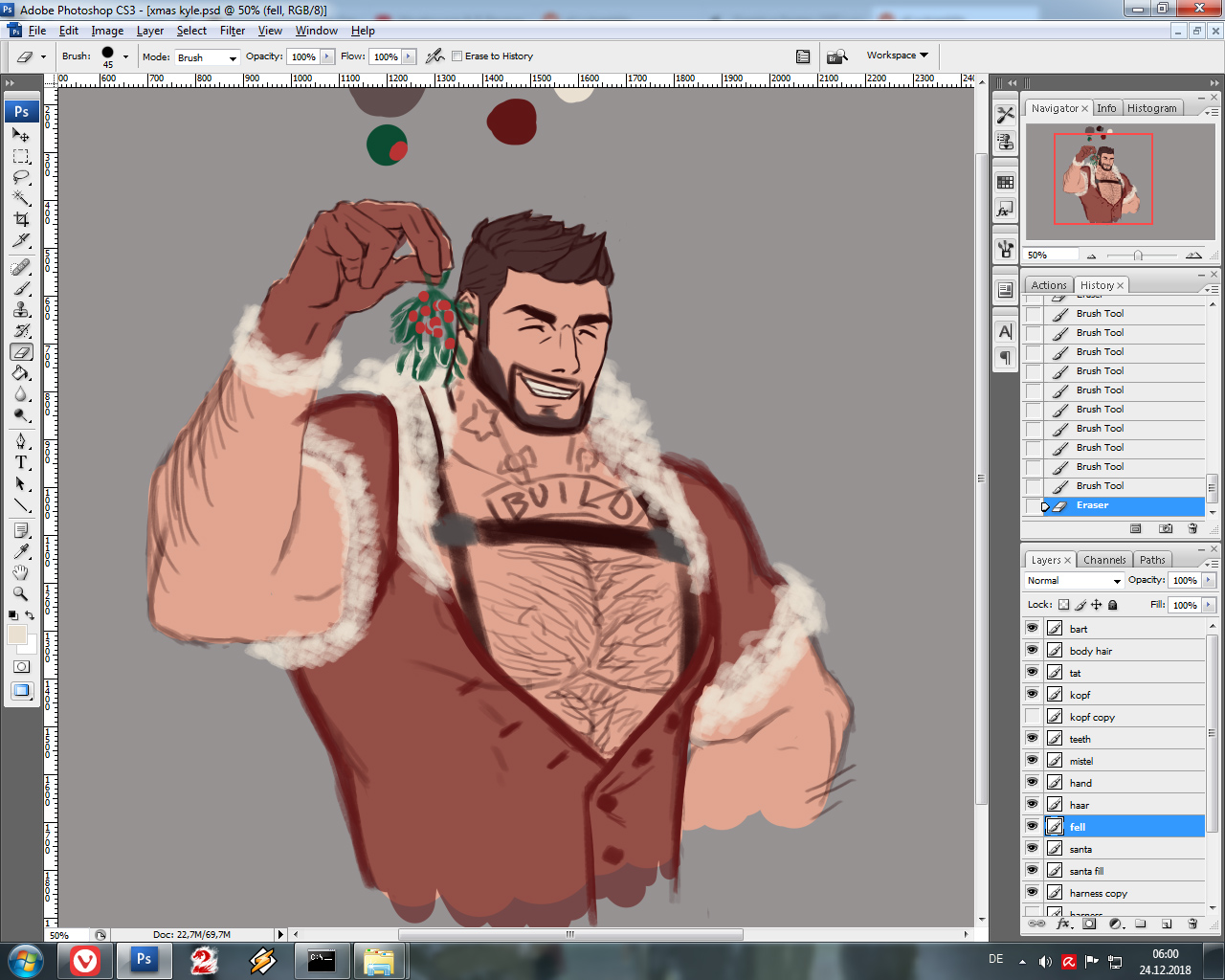Open the Layer menu
Viewport: 1225px width, 980px height.
150,31
